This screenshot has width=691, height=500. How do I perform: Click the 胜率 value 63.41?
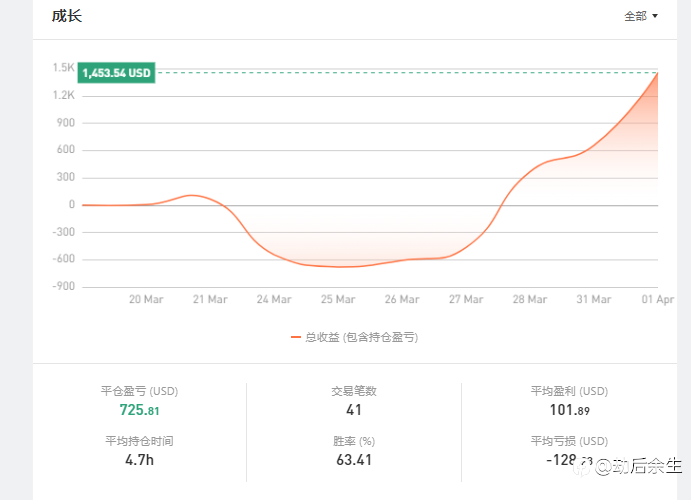[353, 460]
